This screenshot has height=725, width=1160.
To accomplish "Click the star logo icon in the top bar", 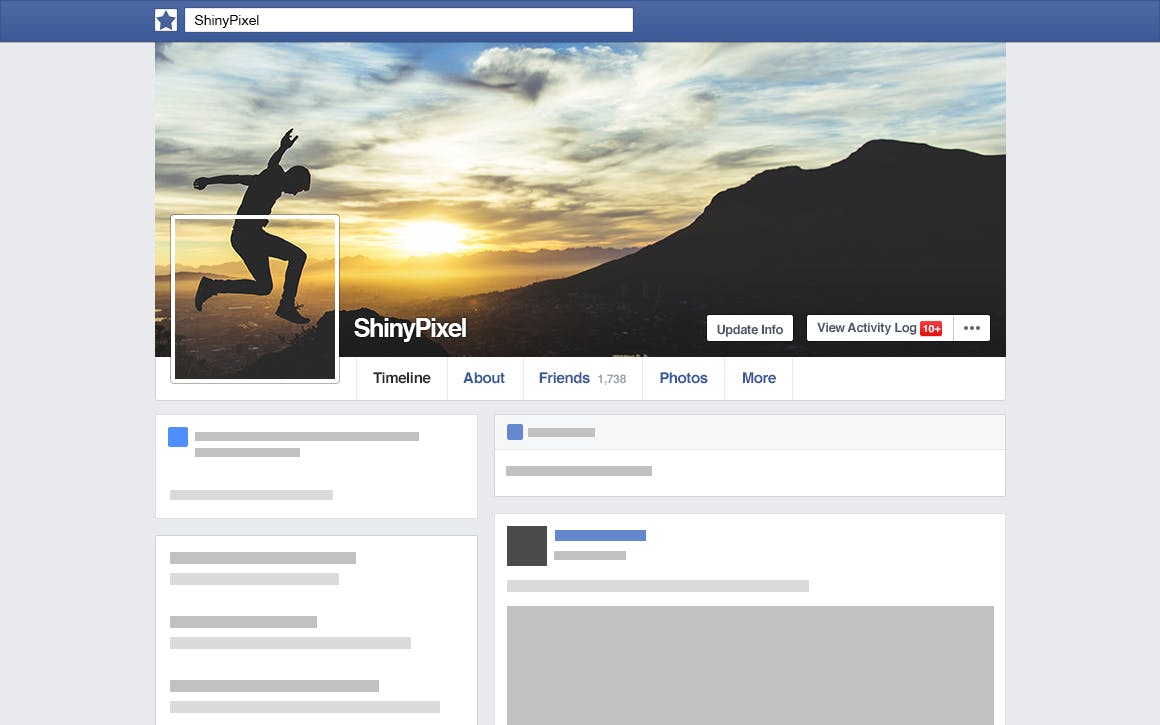I will point(166,20).
